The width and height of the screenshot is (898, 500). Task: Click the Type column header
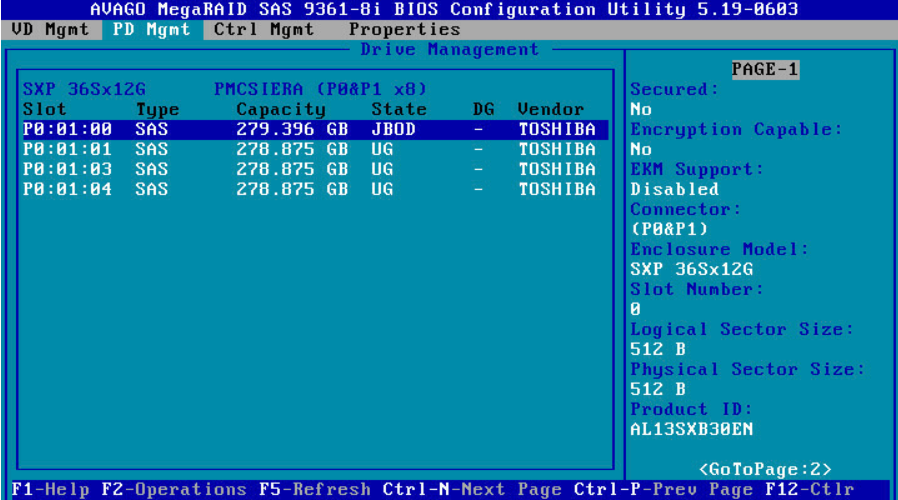(x=157, y=109)
